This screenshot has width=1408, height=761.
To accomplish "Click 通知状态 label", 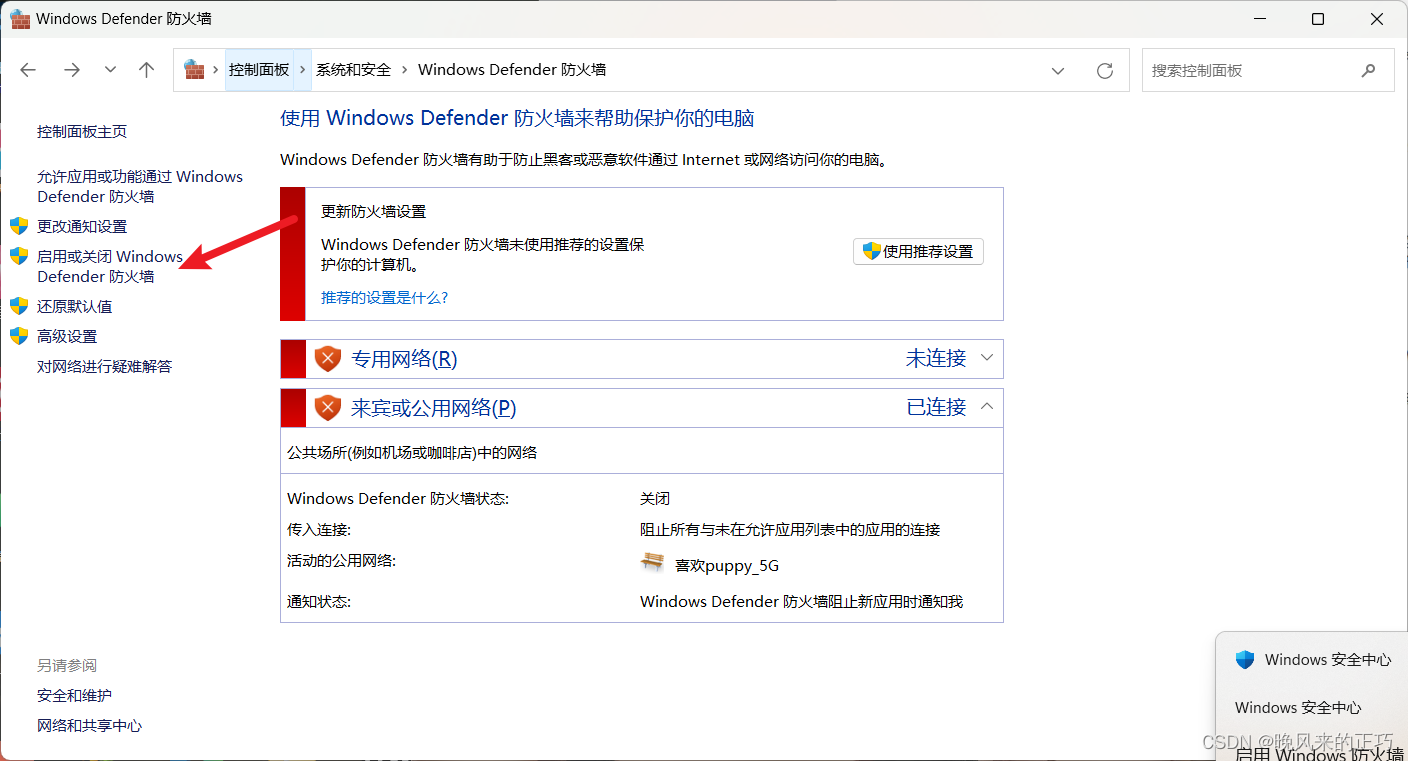I will (319, 602).
